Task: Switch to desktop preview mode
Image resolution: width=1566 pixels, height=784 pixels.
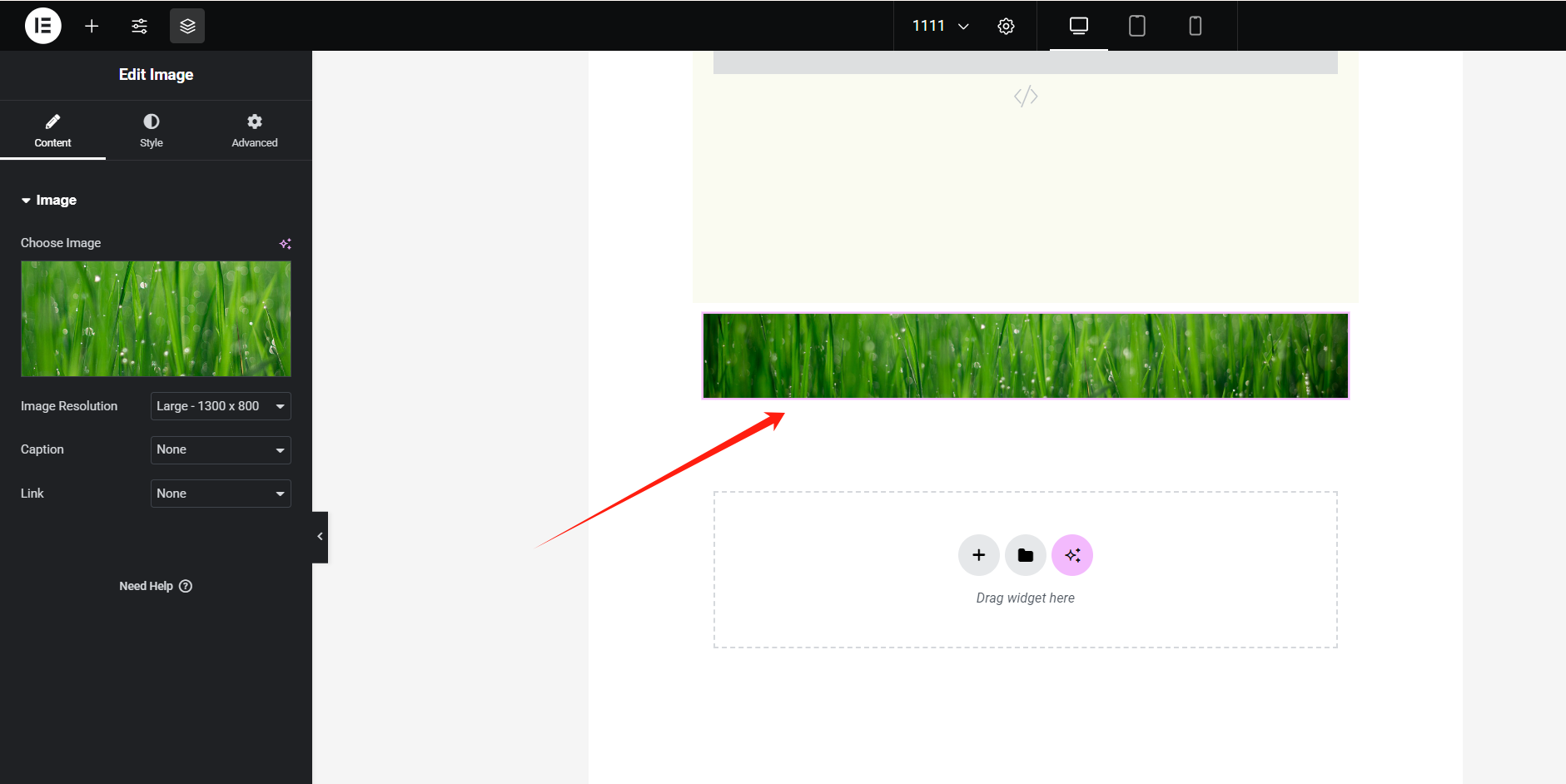Action: coord(1078,25)
